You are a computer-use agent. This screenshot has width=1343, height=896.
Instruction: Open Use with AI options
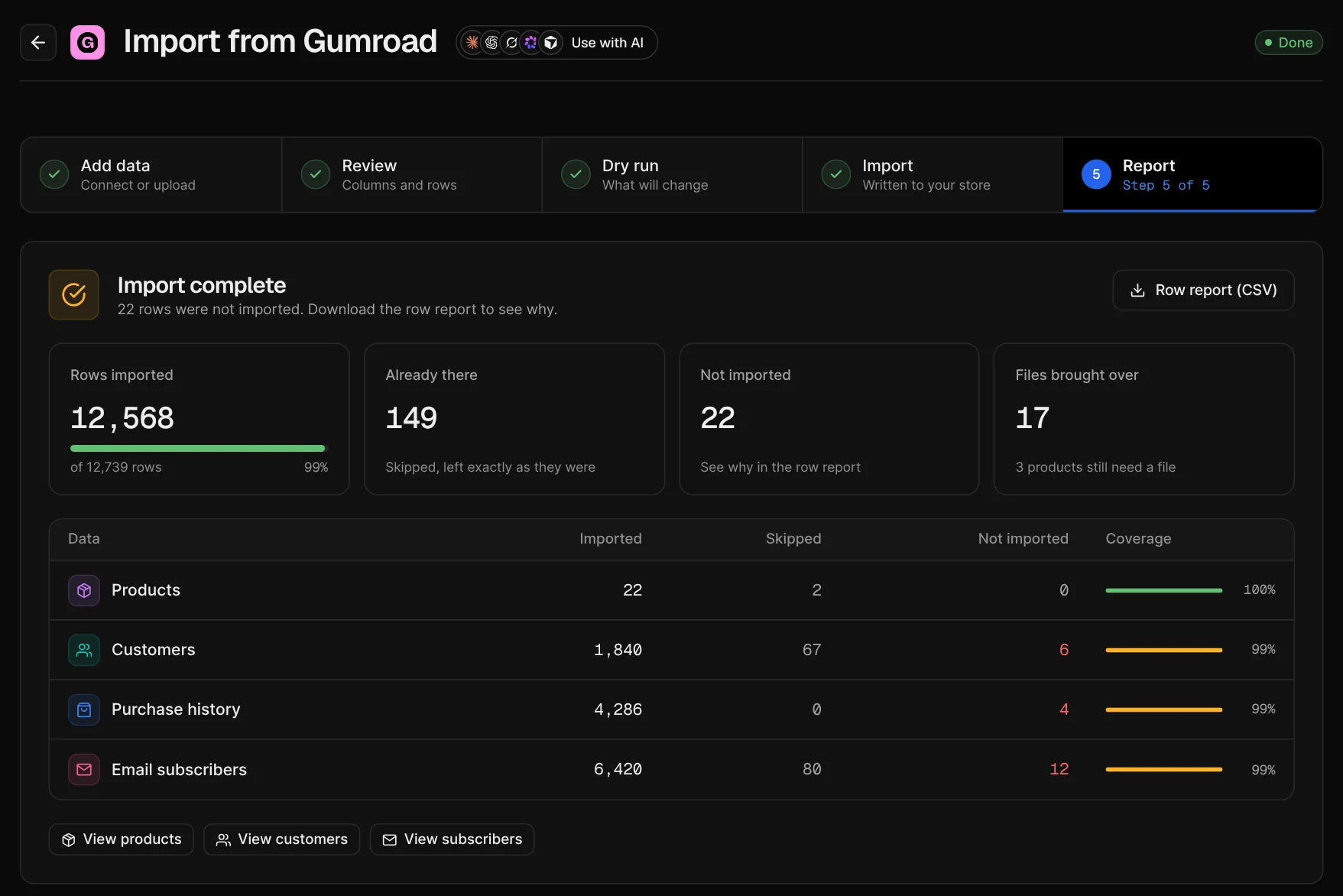(556, 43)
